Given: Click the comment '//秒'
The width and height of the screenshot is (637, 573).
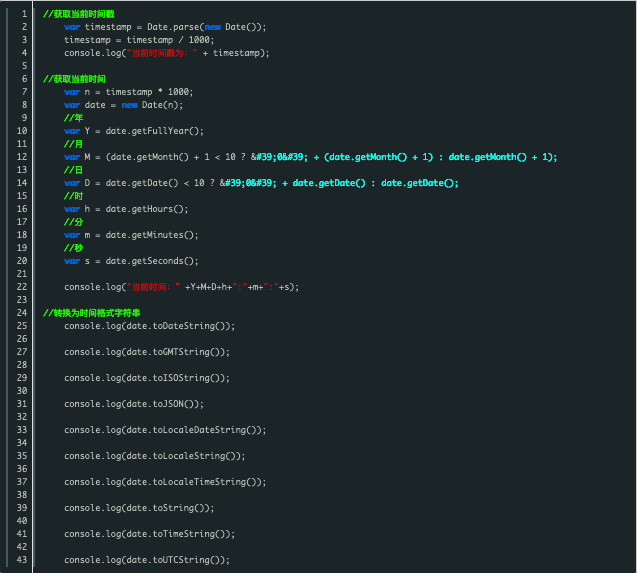Looking at the screenshot, I should [74, 248].
